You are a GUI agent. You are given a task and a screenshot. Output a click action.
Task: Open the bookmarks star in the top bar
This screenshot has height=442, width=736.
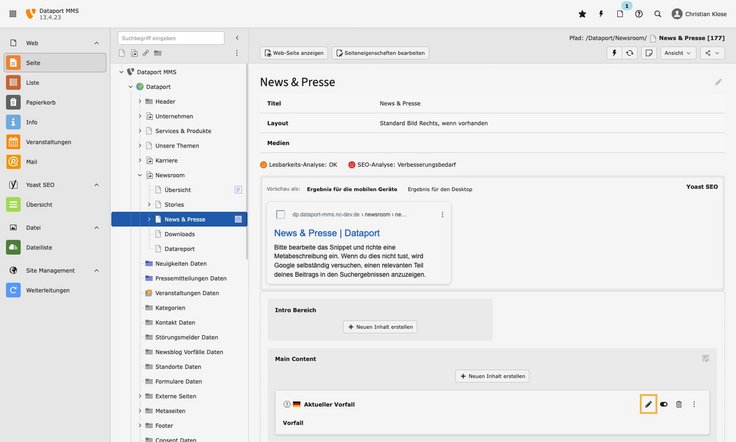click(582, 14)
